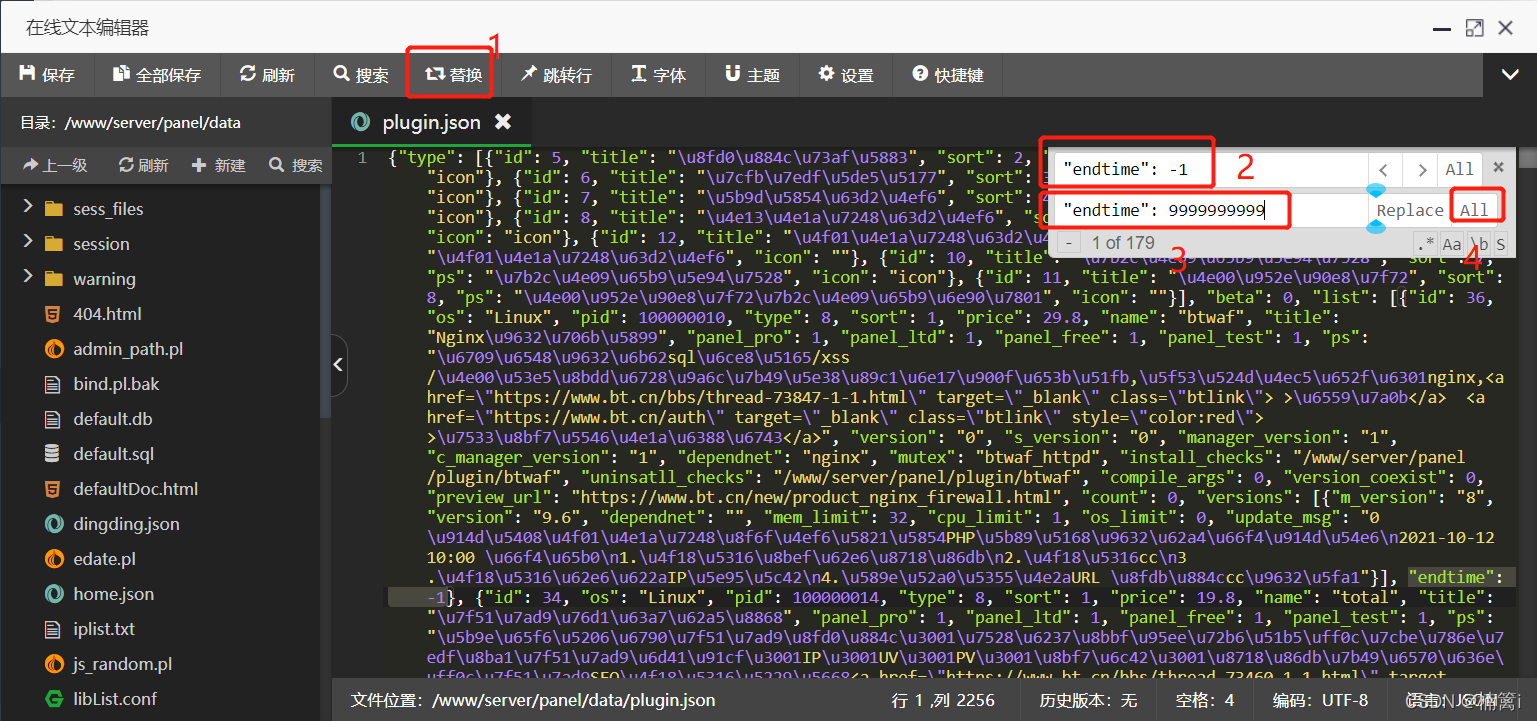Click All to replace every match
Viewport: 1537px width, 721px height.
pyautogui.click(x=1474, y=210)
